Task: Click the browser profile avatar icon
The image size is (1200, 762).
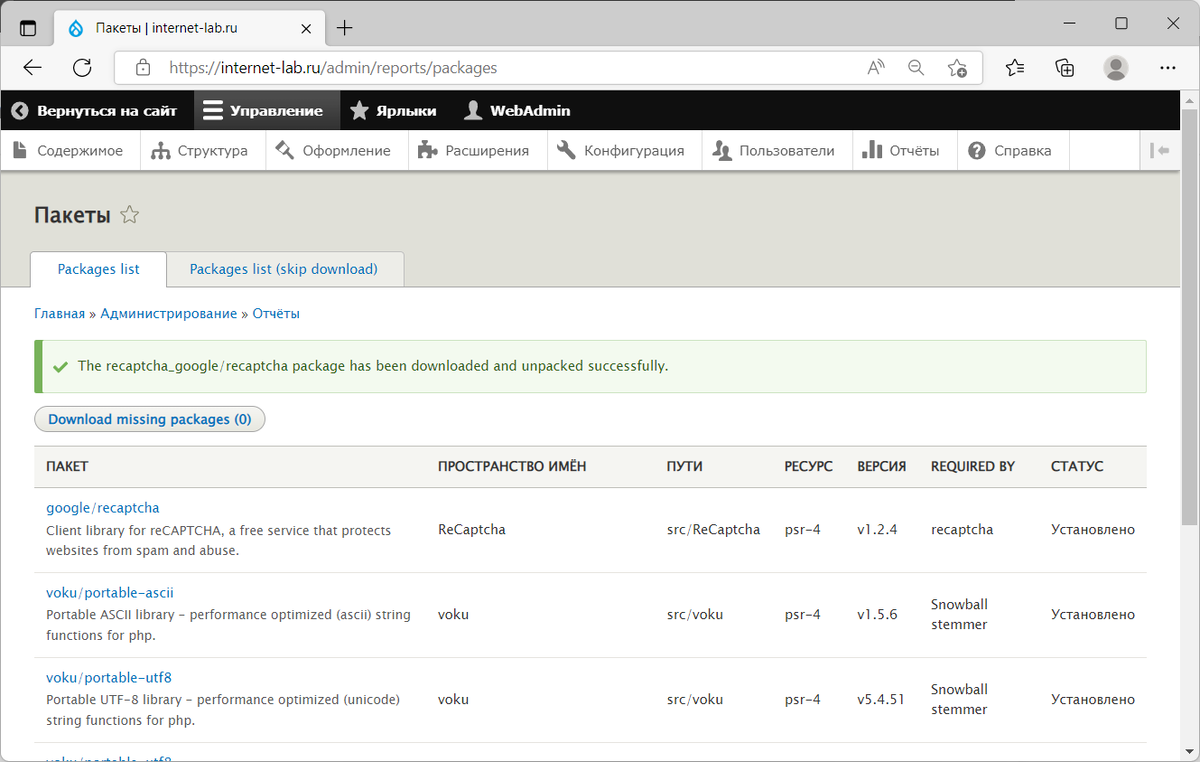Action: (1115, 68)
